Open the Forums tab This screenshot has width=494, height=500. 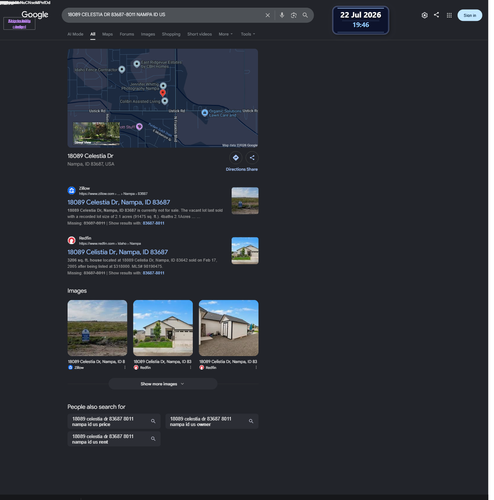[128, 34]
